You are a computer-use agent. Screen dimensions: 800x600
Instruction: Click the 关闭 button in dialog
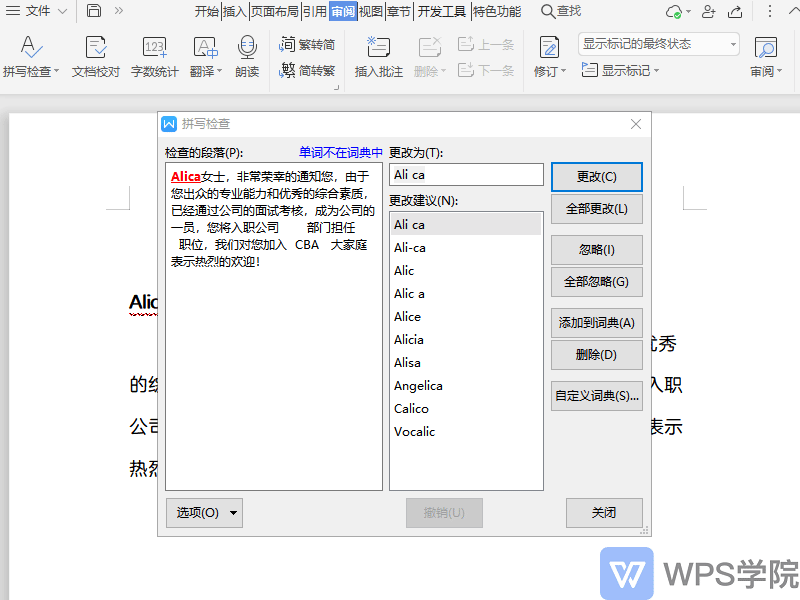[x=604, y=513]
